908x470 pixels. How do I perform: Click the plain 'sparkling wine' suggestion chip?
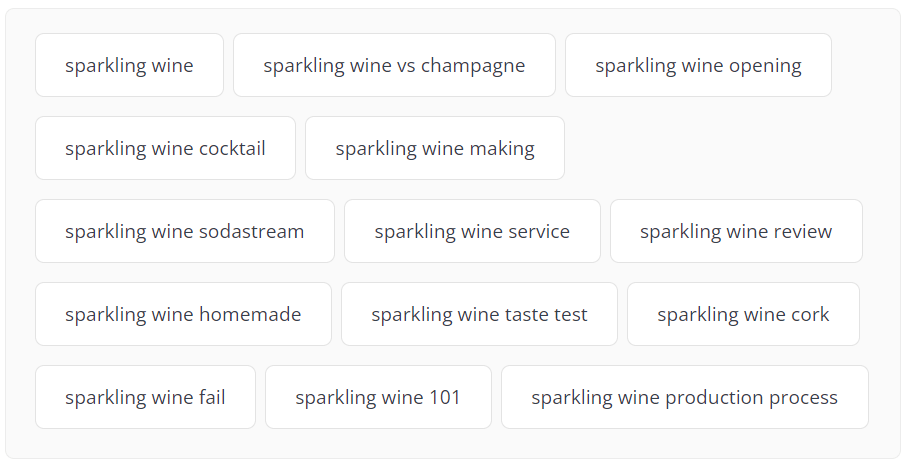point(129,65)
